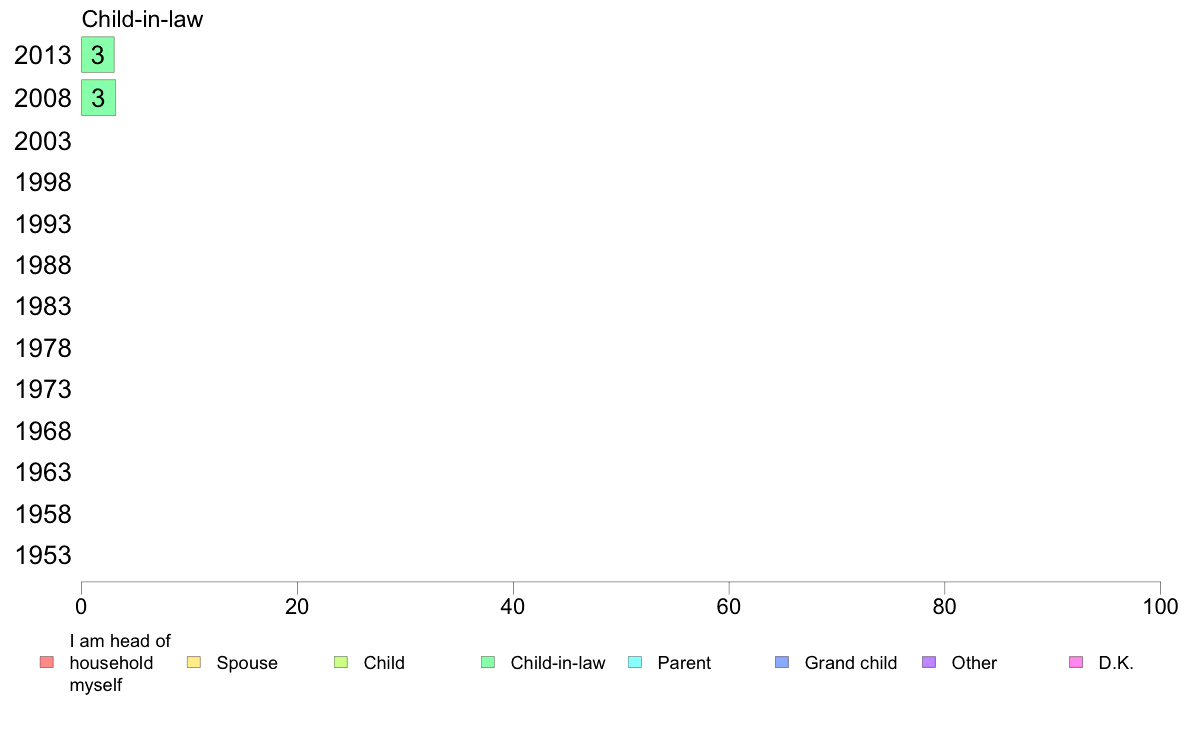The width and height of the screenshot is (1188, 736).
Task: Click the Parent legend label
Action: point(684,663)
